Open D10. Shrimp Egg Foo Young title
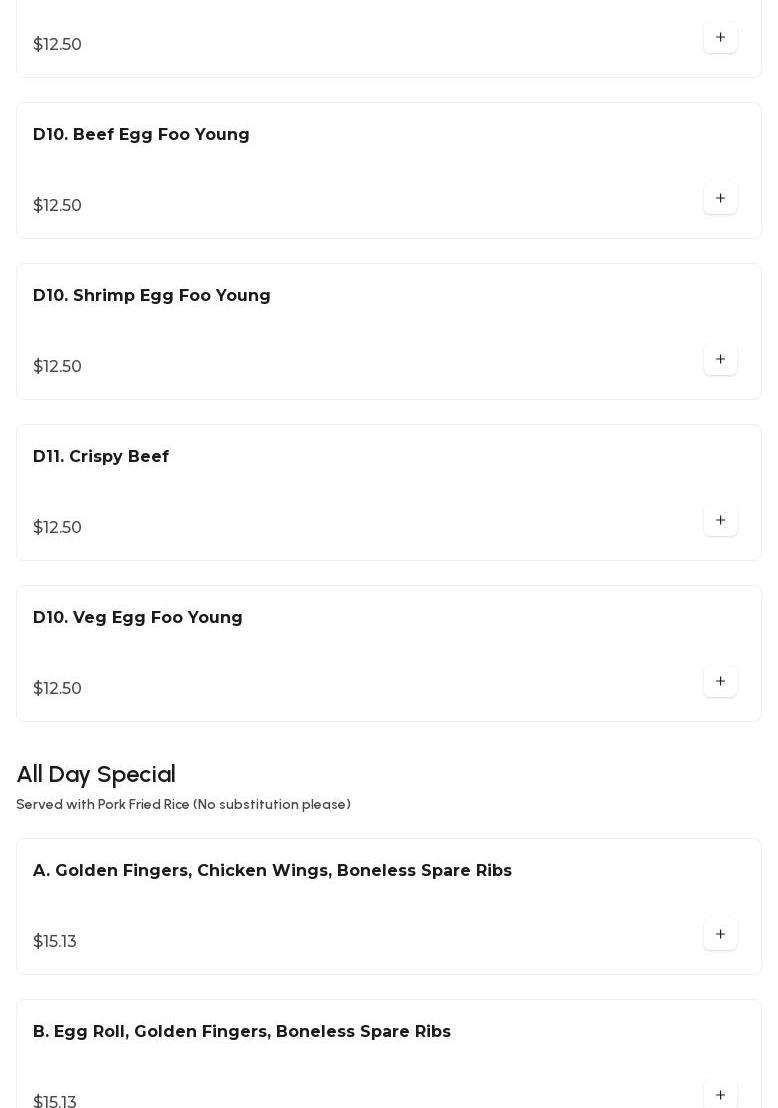Viewport: 778px width, 1108px height. pos(152,296)
